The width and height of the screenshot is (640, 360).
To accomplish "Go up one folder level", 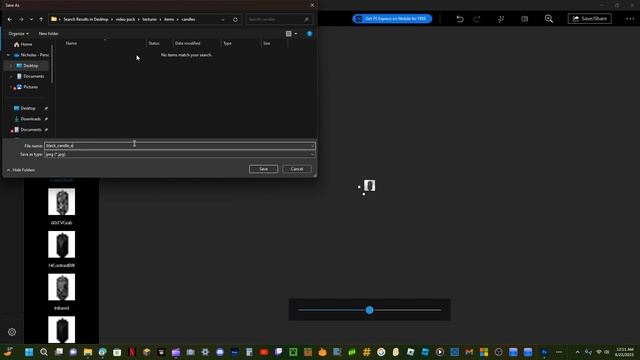I will point(41,19).
